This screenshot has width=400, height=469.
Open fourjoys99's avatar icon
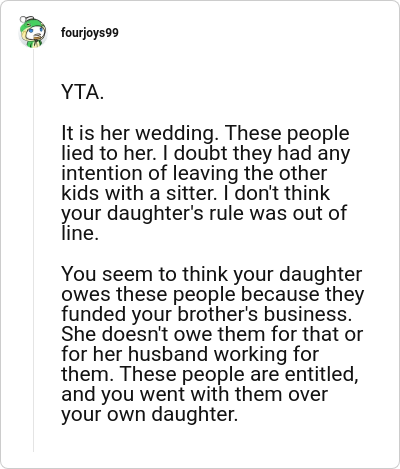click(x=33, y=32)
